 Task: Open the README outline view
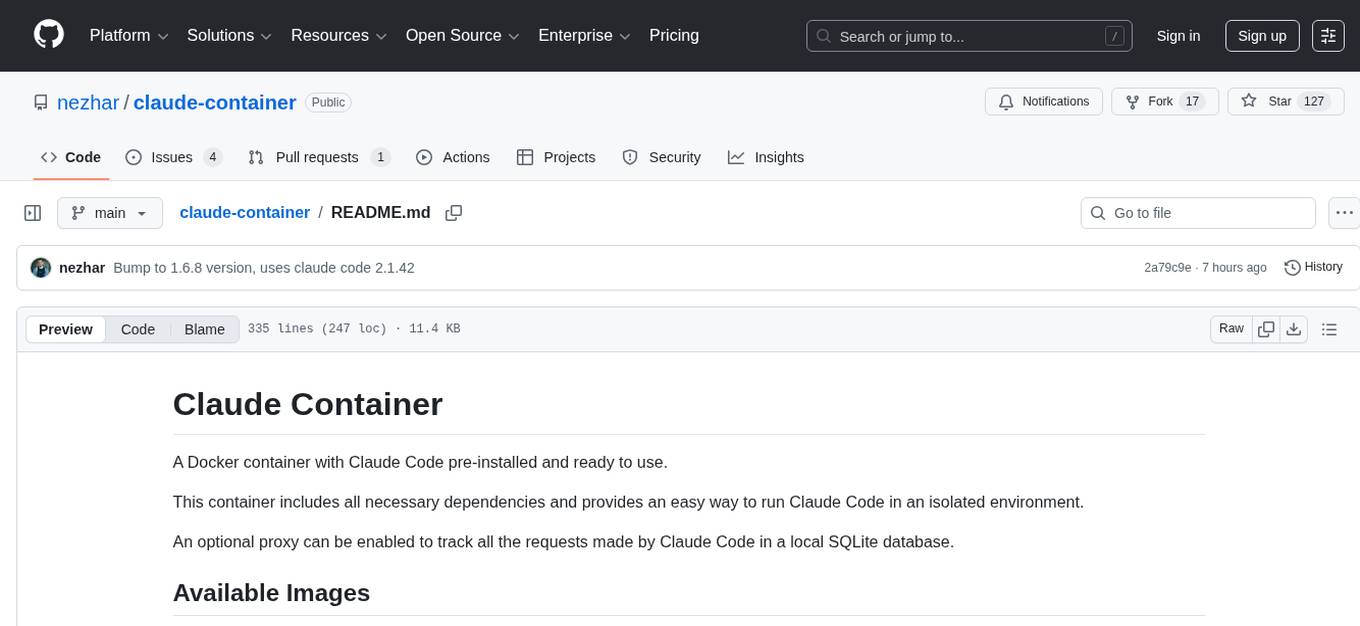coord(1330,328)
